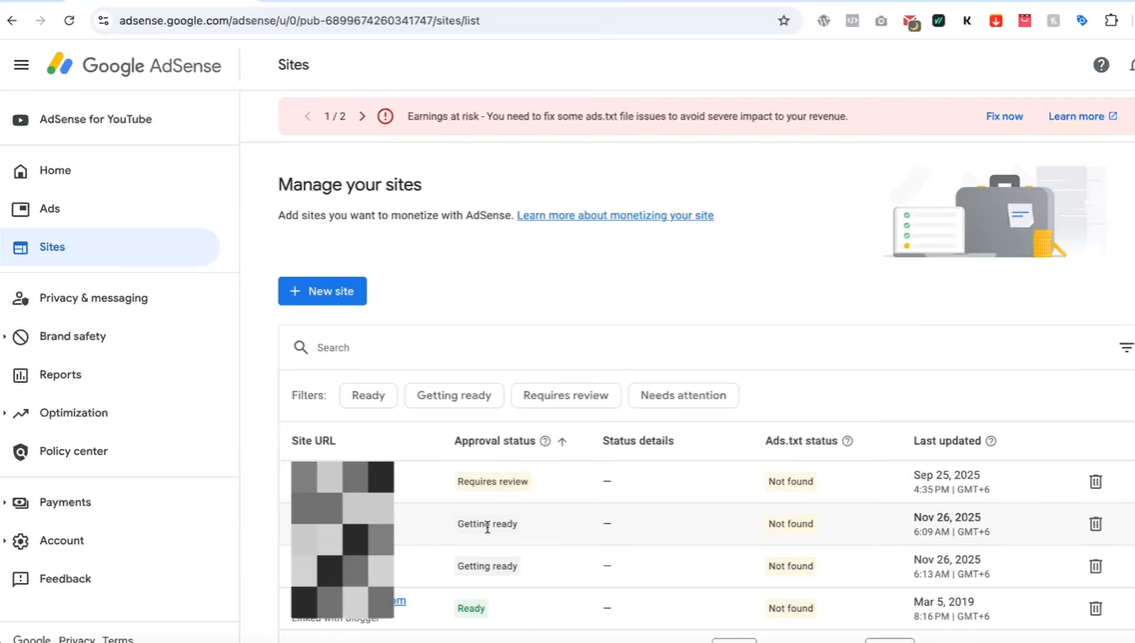Open the Help question mark icon
This screenshot has height=643, width=1135.
point(1101,65)
